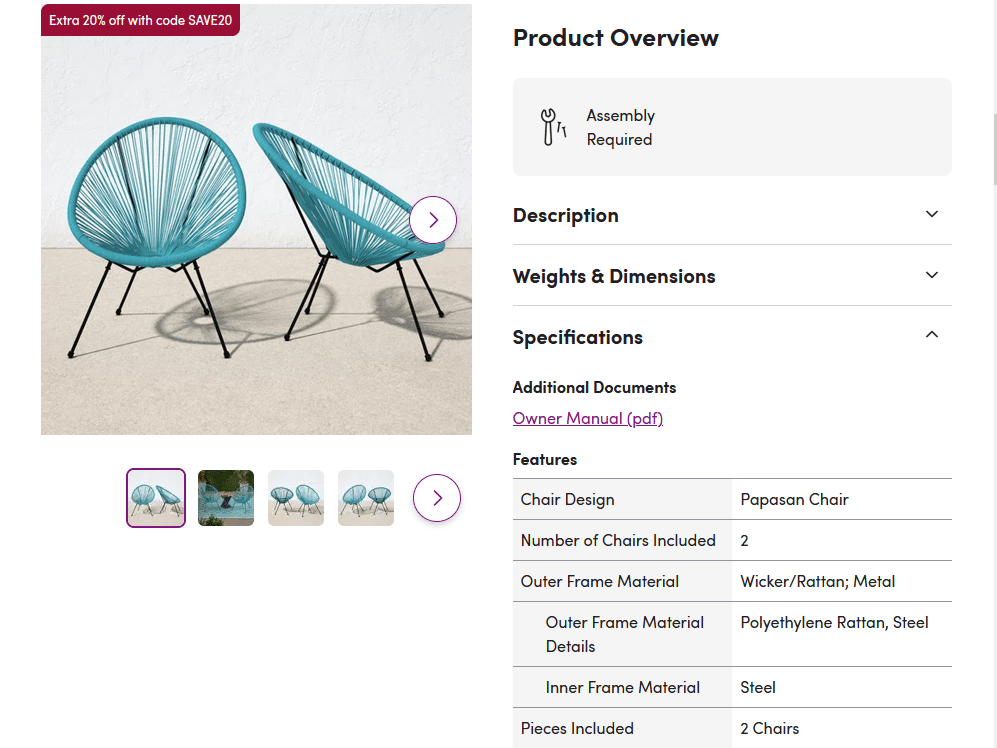The image size is (997, 748).
Task: Click the upward chevron beside Specifications
Action: tap(931, 334)
